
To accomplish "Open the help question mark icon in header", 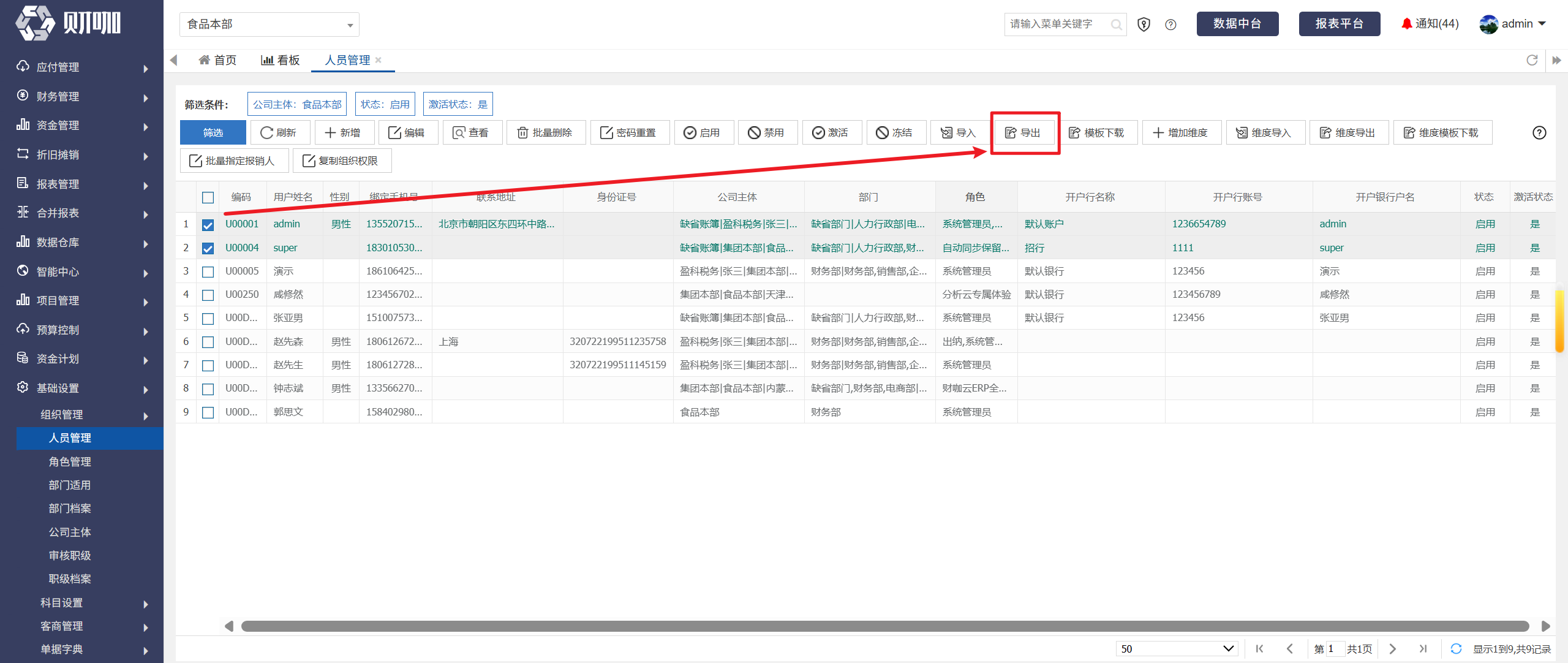I will pyautogui.click(x=1170, y=25).
